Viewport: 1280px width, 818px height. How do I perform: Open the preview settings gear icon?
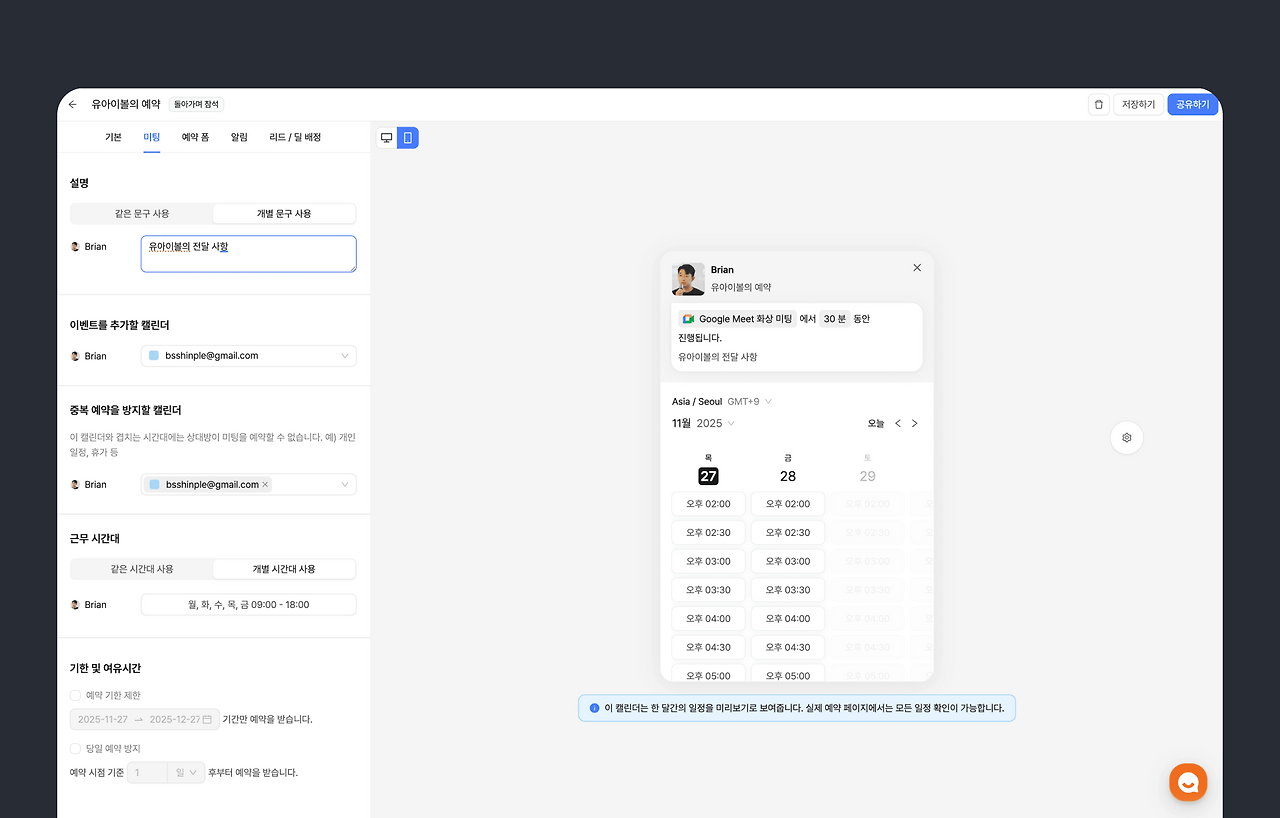pos(1127,437)
